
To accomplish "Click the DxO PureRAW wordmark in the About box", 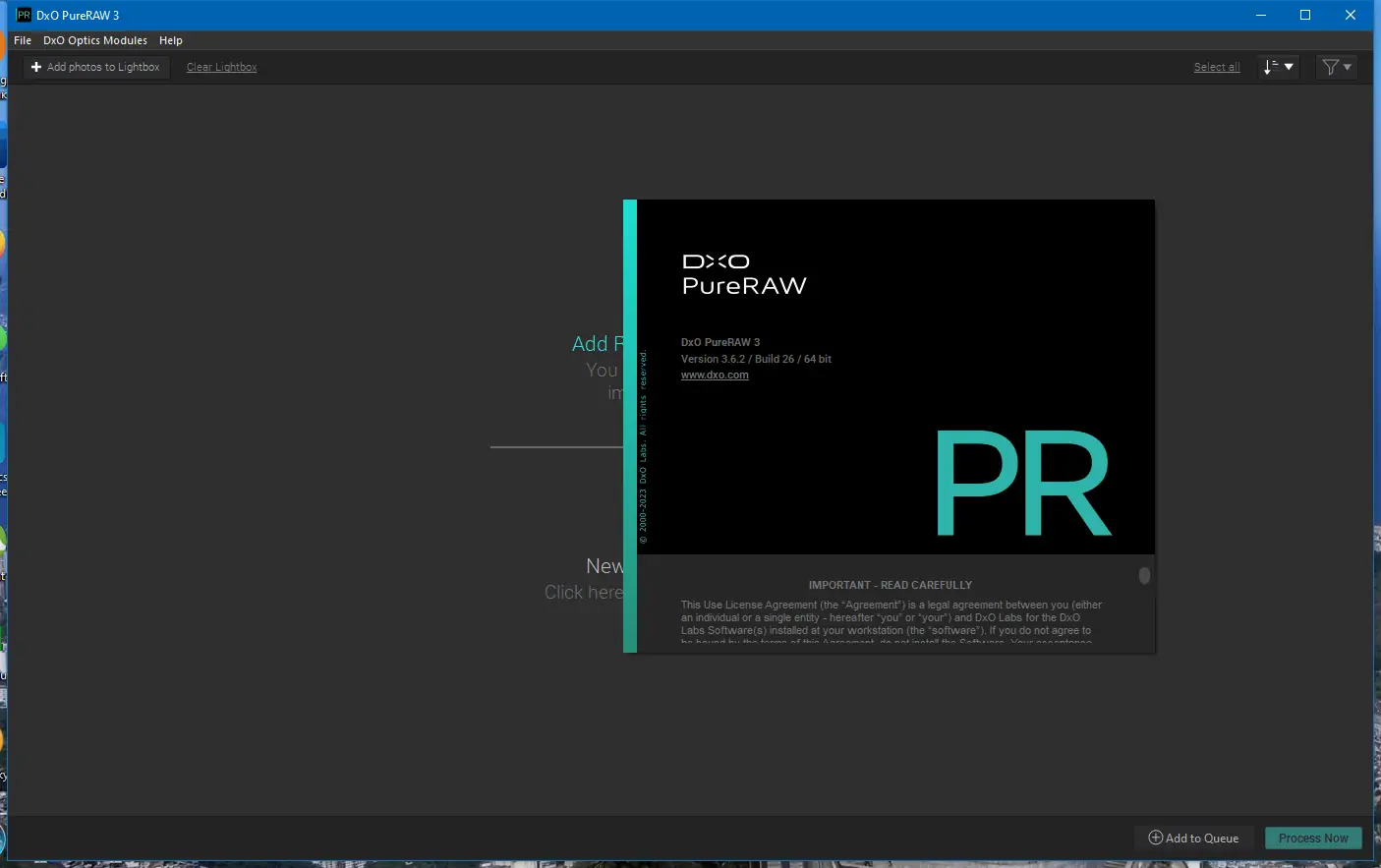I will tap(744, 274).
